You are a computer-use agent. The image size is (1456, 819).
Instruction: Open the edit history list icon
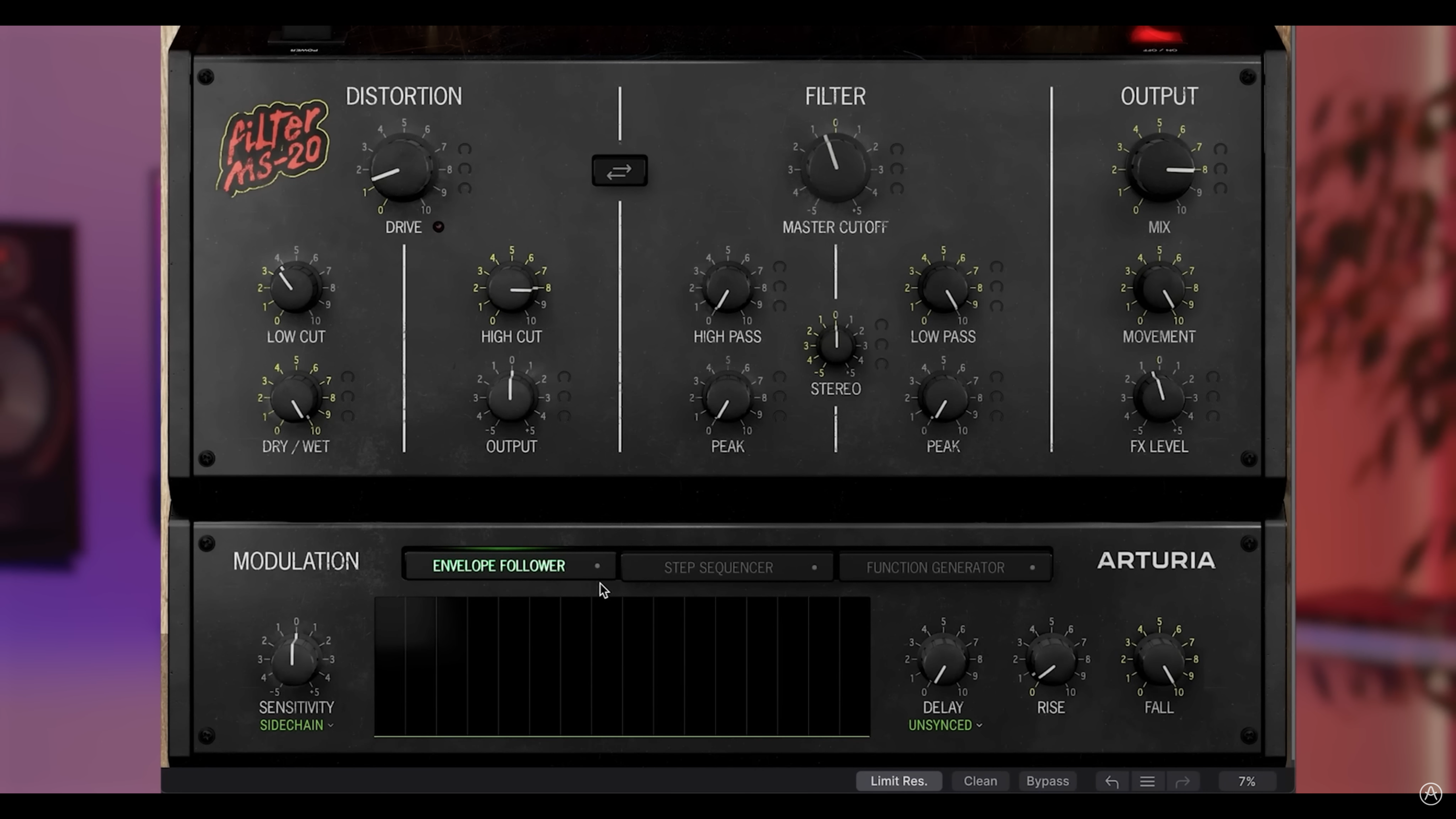pos(1147,781)
